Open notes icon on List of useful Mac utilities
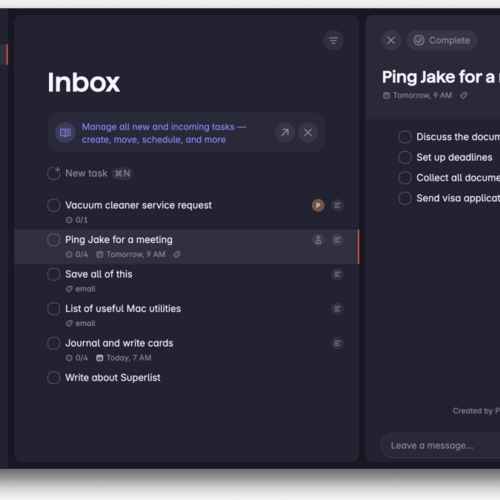This screenshot has width=500, height=500. 337,309
